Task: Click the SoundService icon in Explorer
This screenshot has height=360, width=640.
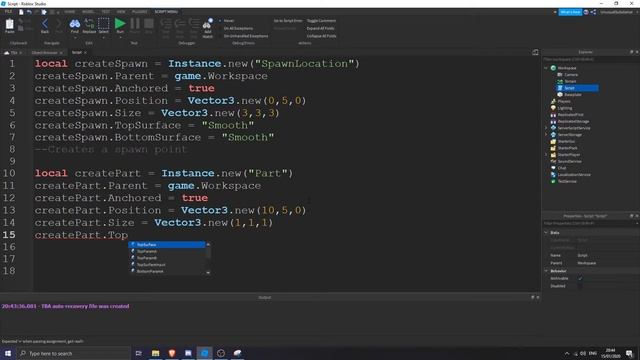Action: pos(553,161)
